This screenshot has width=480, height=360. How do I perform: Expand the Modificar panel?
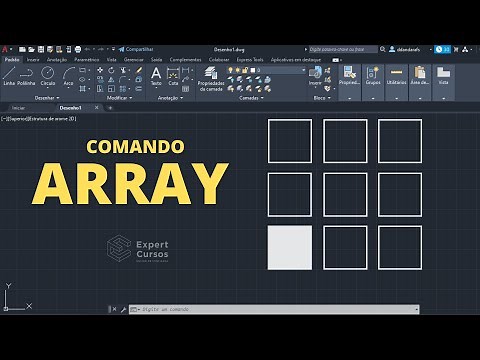[119, 98]
